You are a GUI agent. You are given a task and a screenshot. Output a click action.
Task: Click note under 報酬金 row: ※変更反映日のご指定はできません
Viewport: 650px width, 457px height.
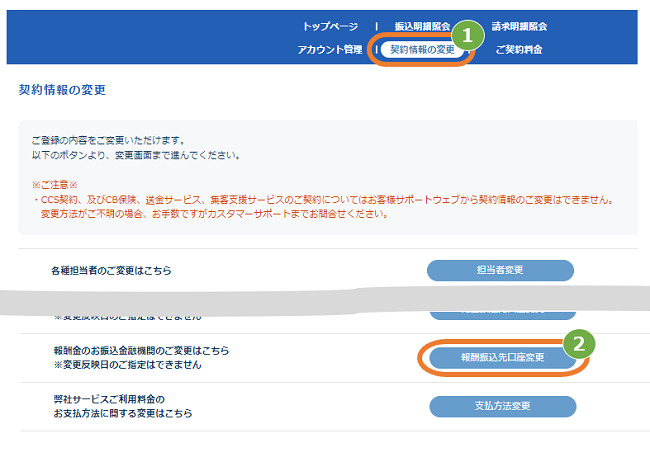tap(128, 365)
